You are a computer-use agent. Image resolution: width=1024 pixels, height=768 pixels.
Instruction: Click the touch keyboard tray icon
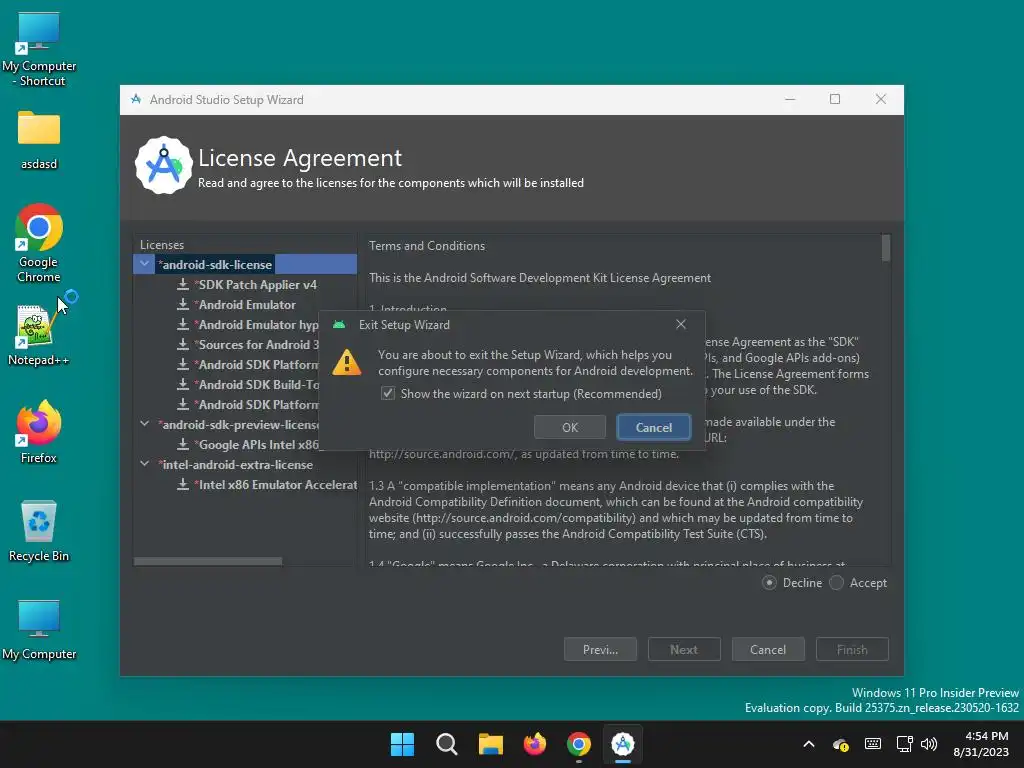click(x=872, y=744)
